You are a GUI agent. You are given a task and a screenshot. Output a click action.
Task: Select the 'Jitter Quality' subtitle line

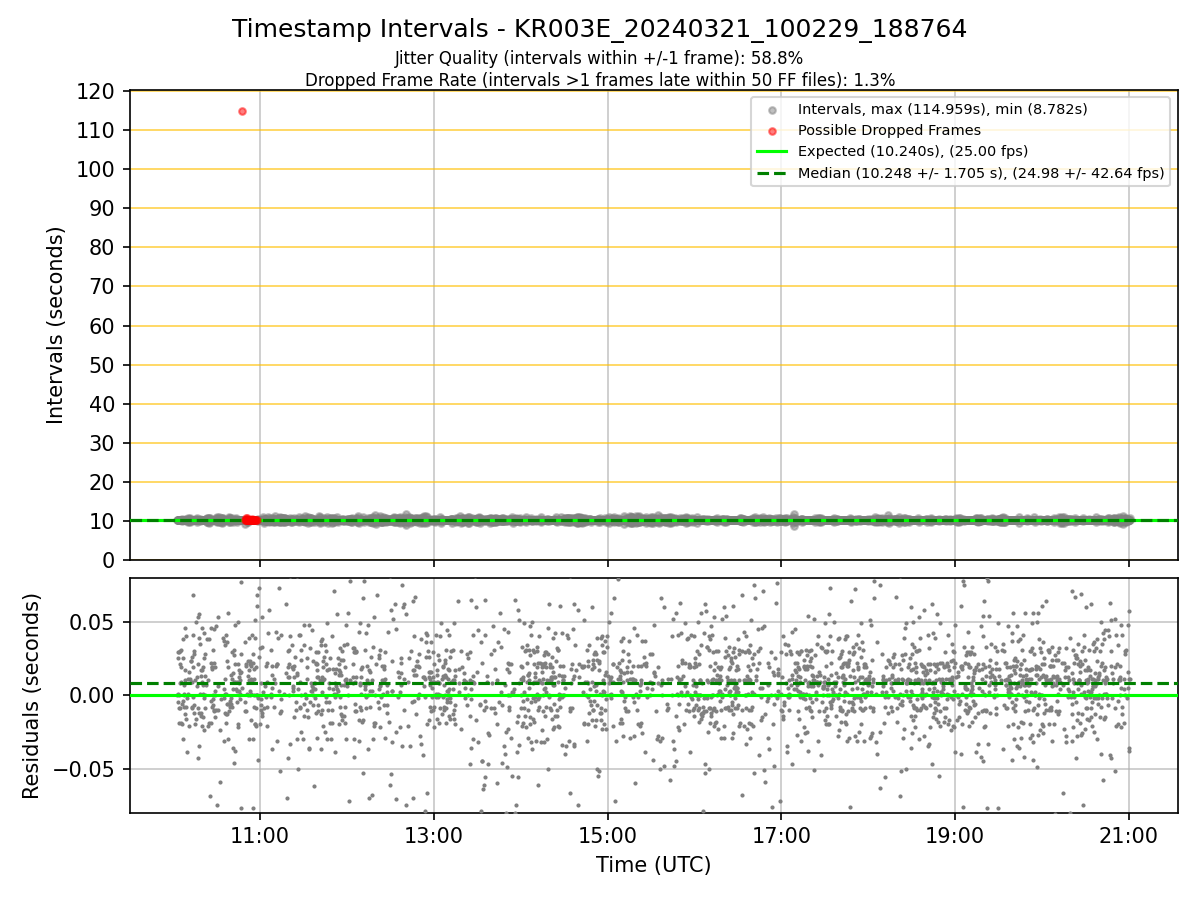click(599, 58)
